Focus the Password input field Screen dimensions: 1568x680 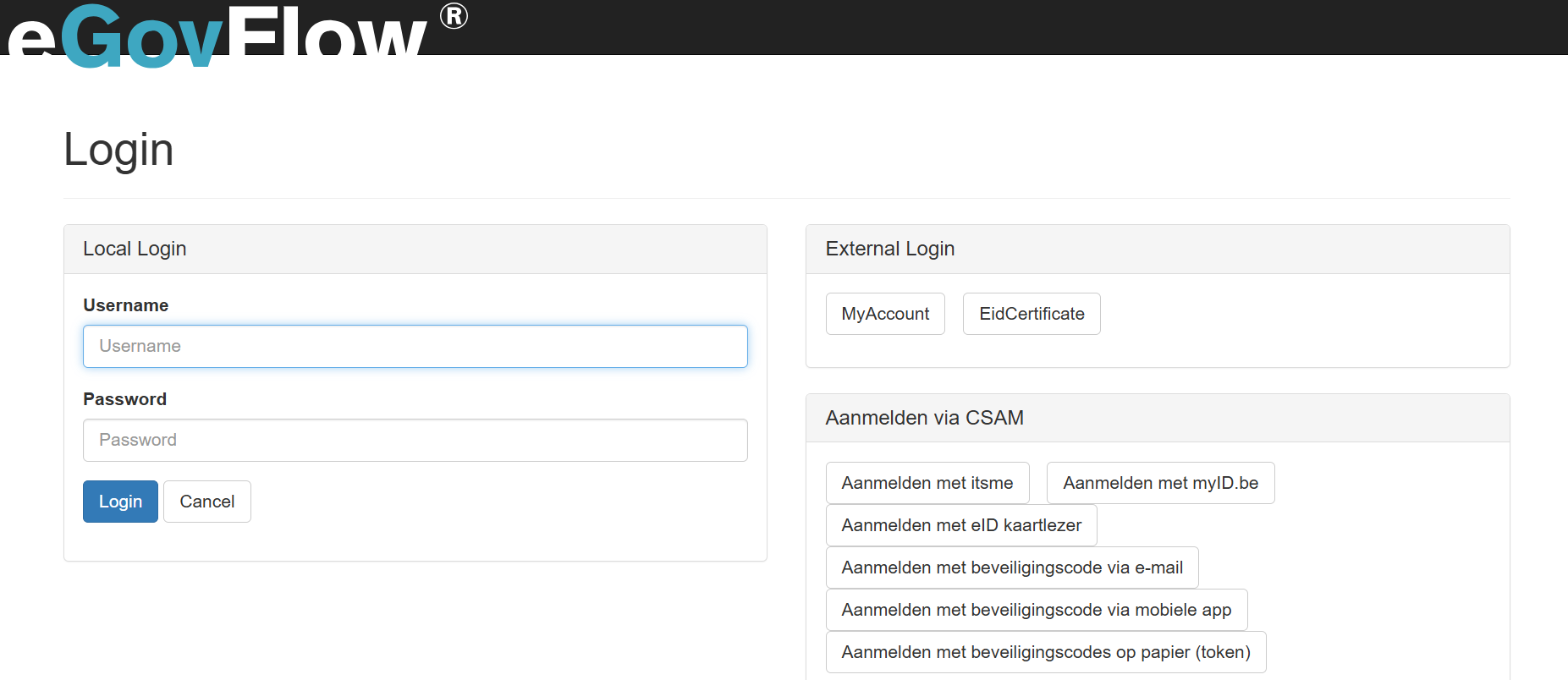coord(415,440)
